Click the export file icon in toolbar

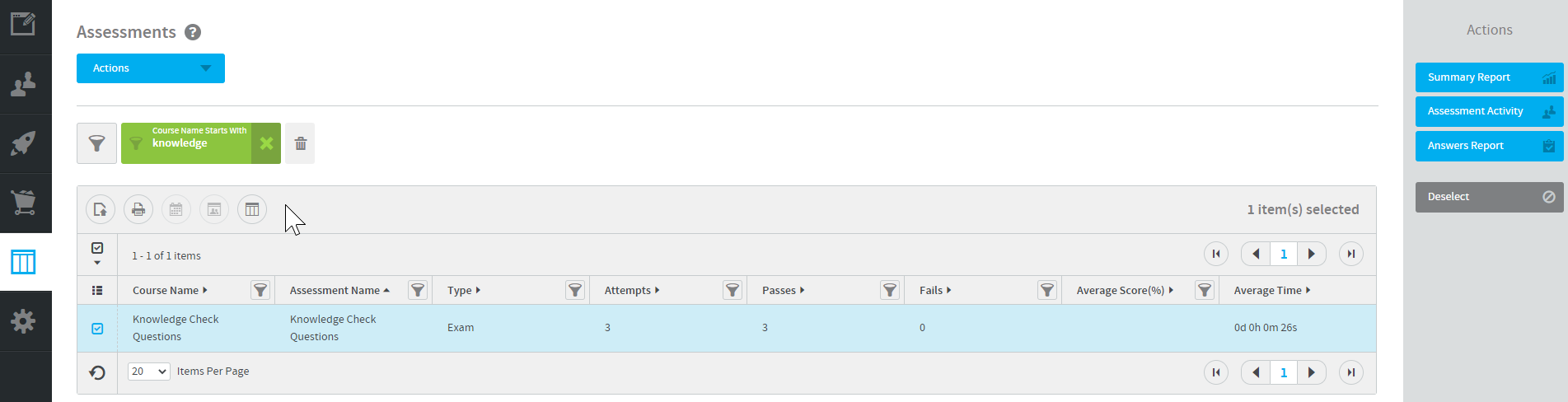coord(101,209)
